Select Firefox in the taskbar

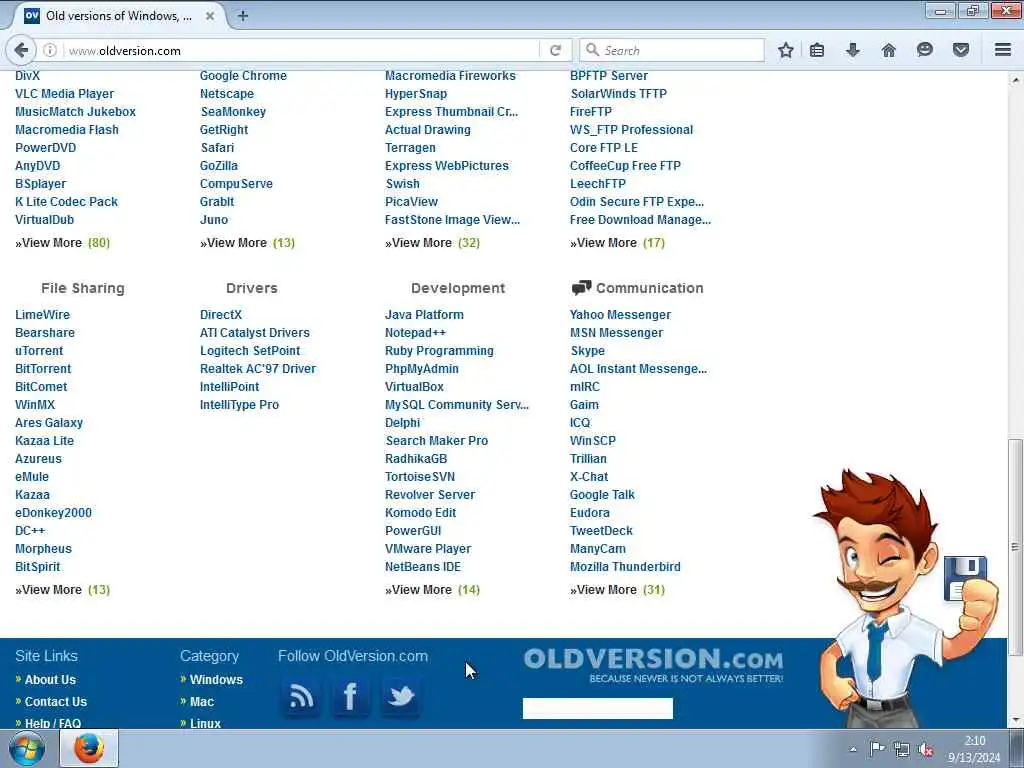pyautogui.click(x=89, y=748)
